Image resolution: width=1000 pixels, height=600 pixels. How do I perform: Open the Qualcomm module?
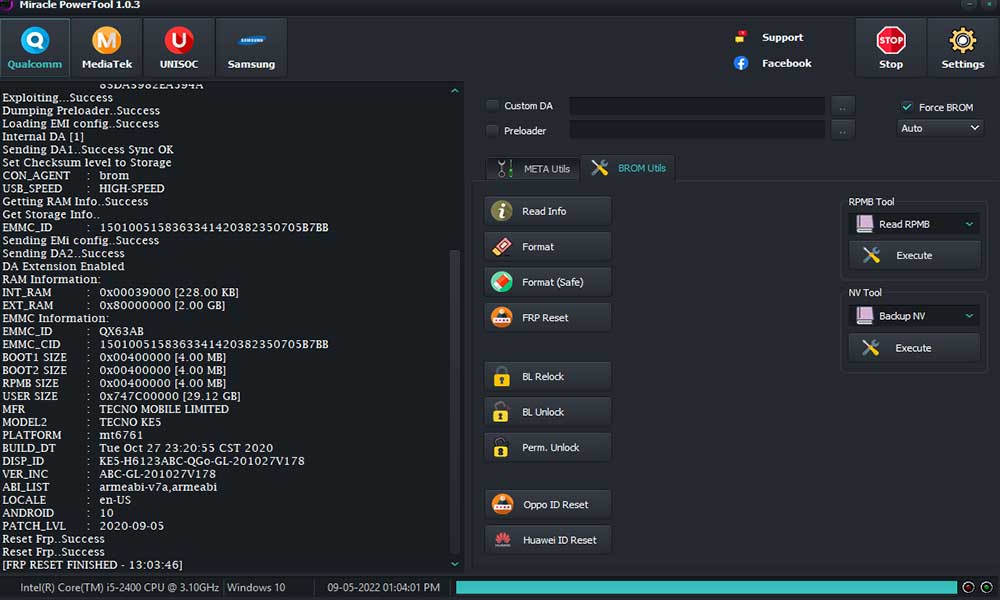[x=35, y=48]
